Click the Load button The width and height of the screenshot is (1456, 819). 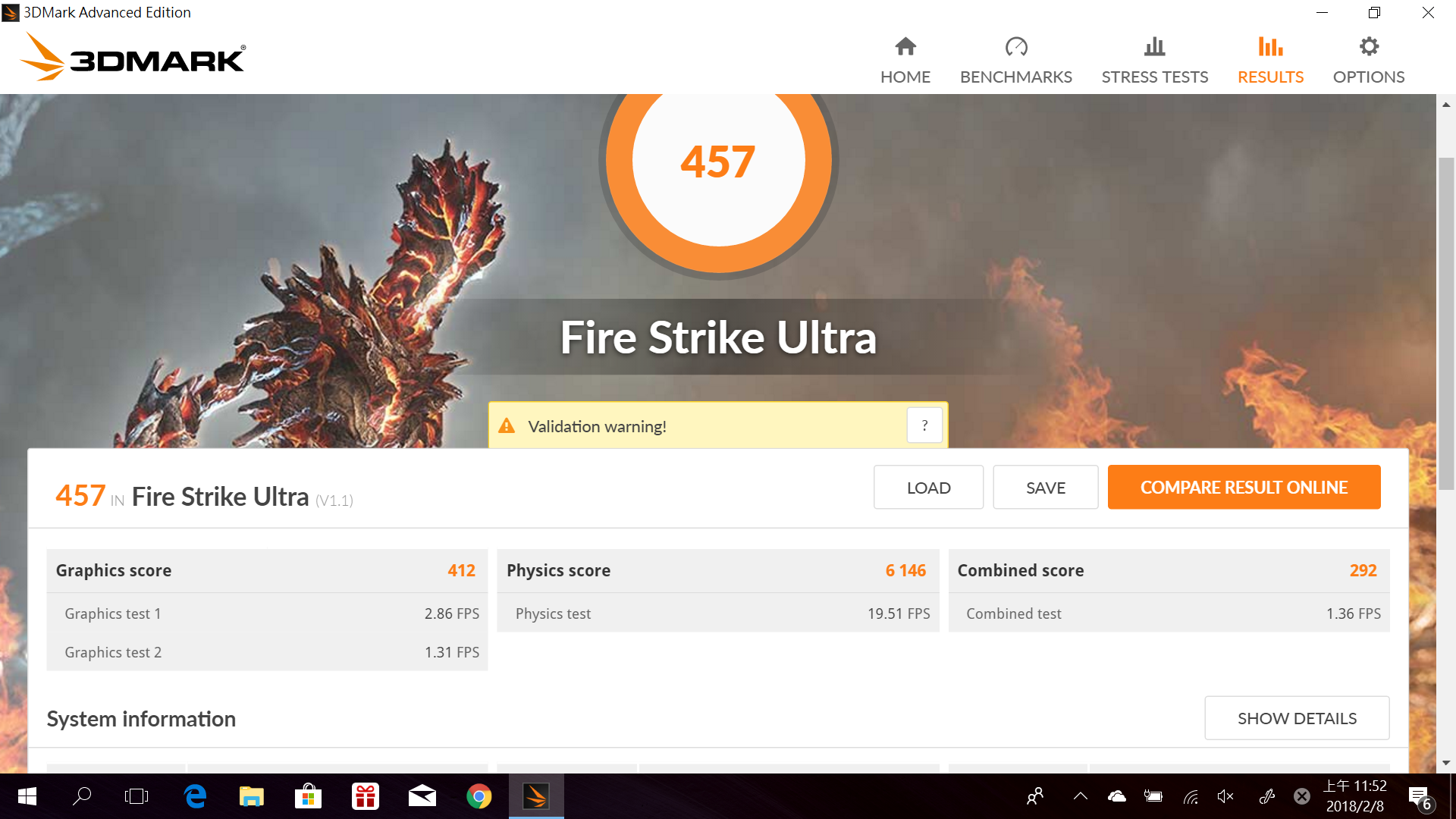click(928, 488)
